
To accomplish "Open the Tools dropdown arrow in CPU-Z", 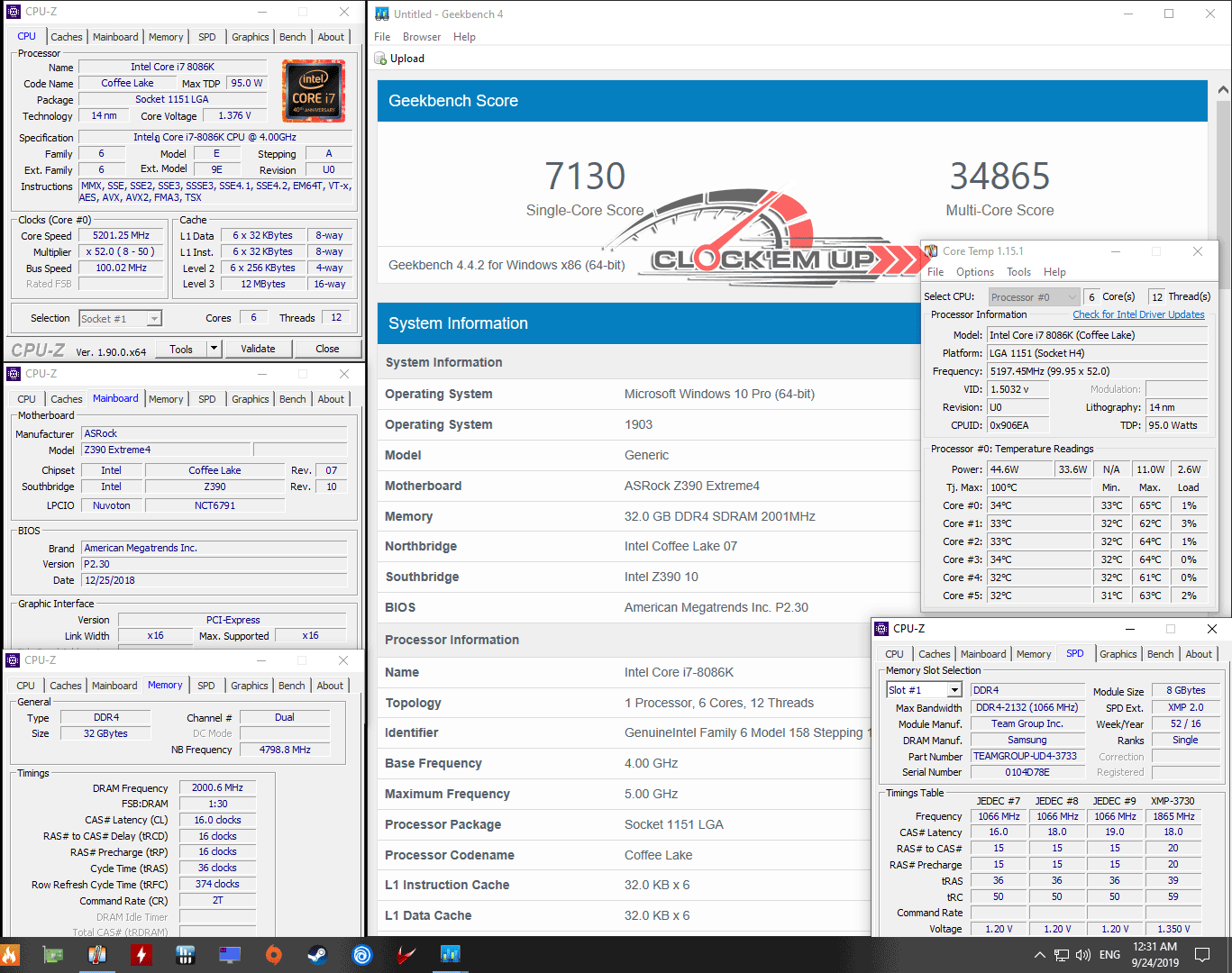I will click(x=214, y=349).
